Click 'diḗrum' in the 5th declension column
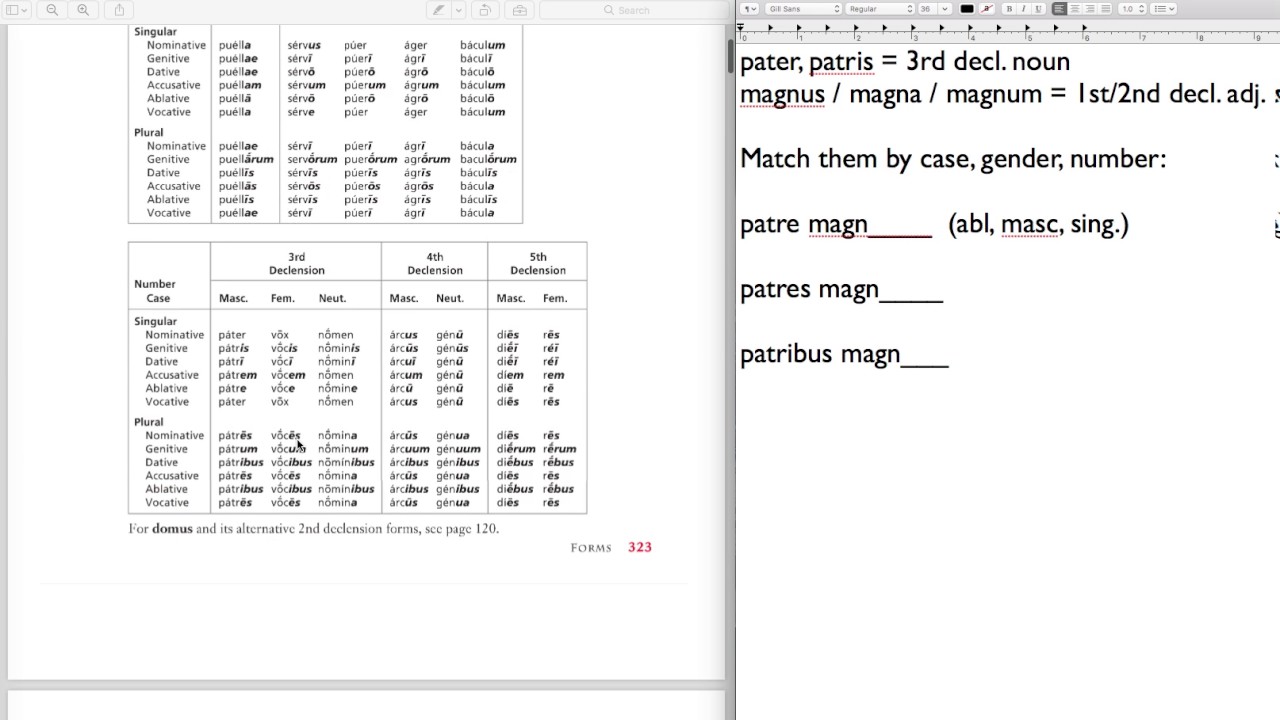1280x720 pixels. click(517, 449)
